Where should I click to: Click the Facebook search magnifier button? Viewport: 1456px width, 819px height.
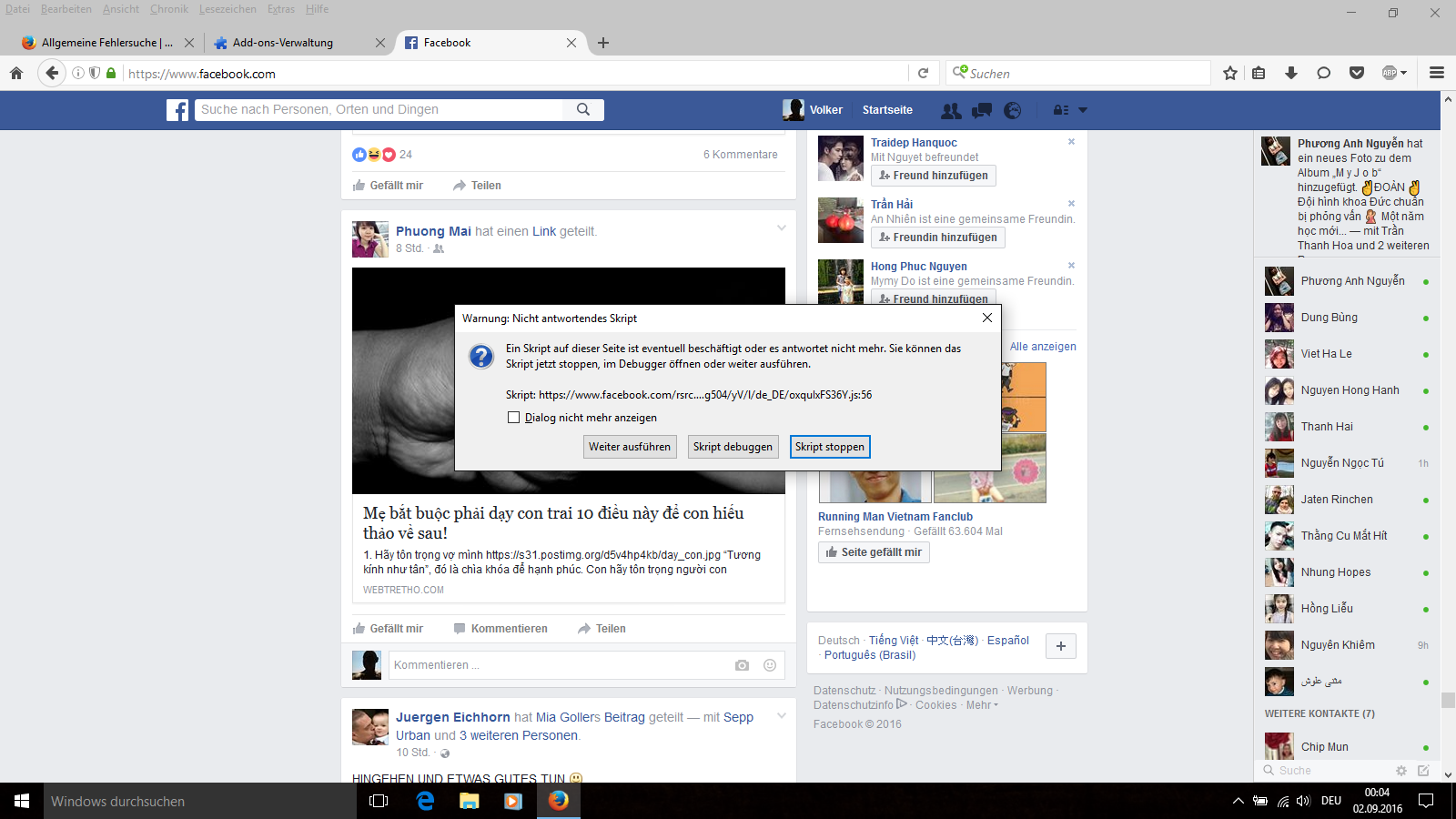pos(583,109)
